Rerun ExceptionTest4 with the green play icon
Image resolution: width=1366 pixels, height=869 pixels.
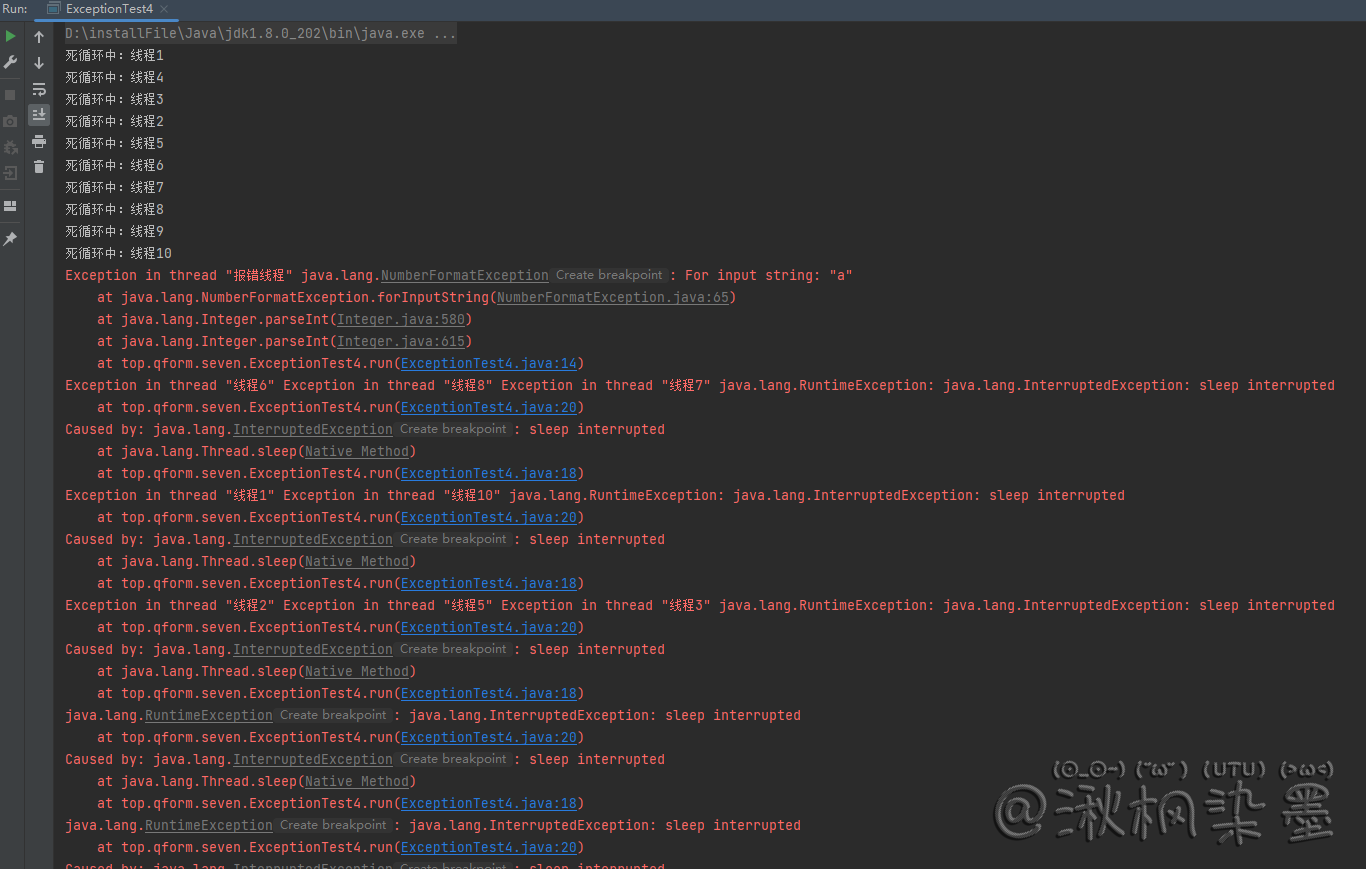coord(10,36)
